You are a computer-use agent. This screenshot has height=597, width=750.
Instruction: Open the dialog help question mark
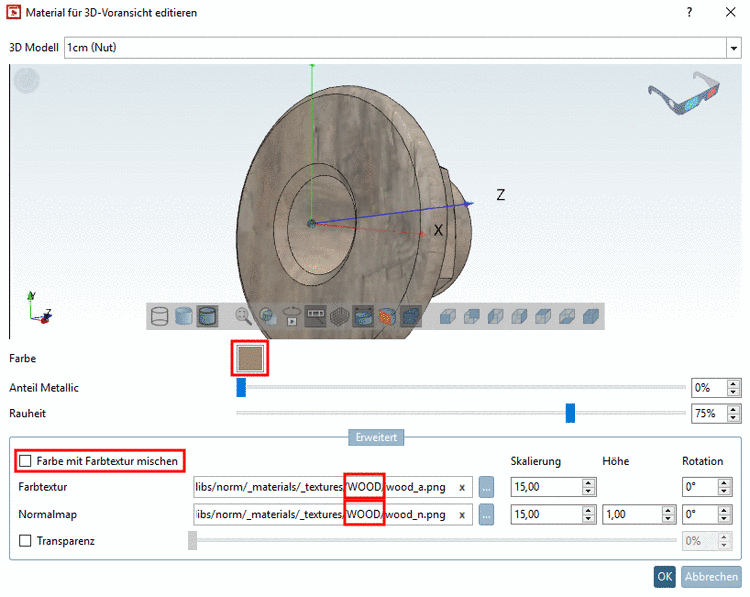coord(689,12)
